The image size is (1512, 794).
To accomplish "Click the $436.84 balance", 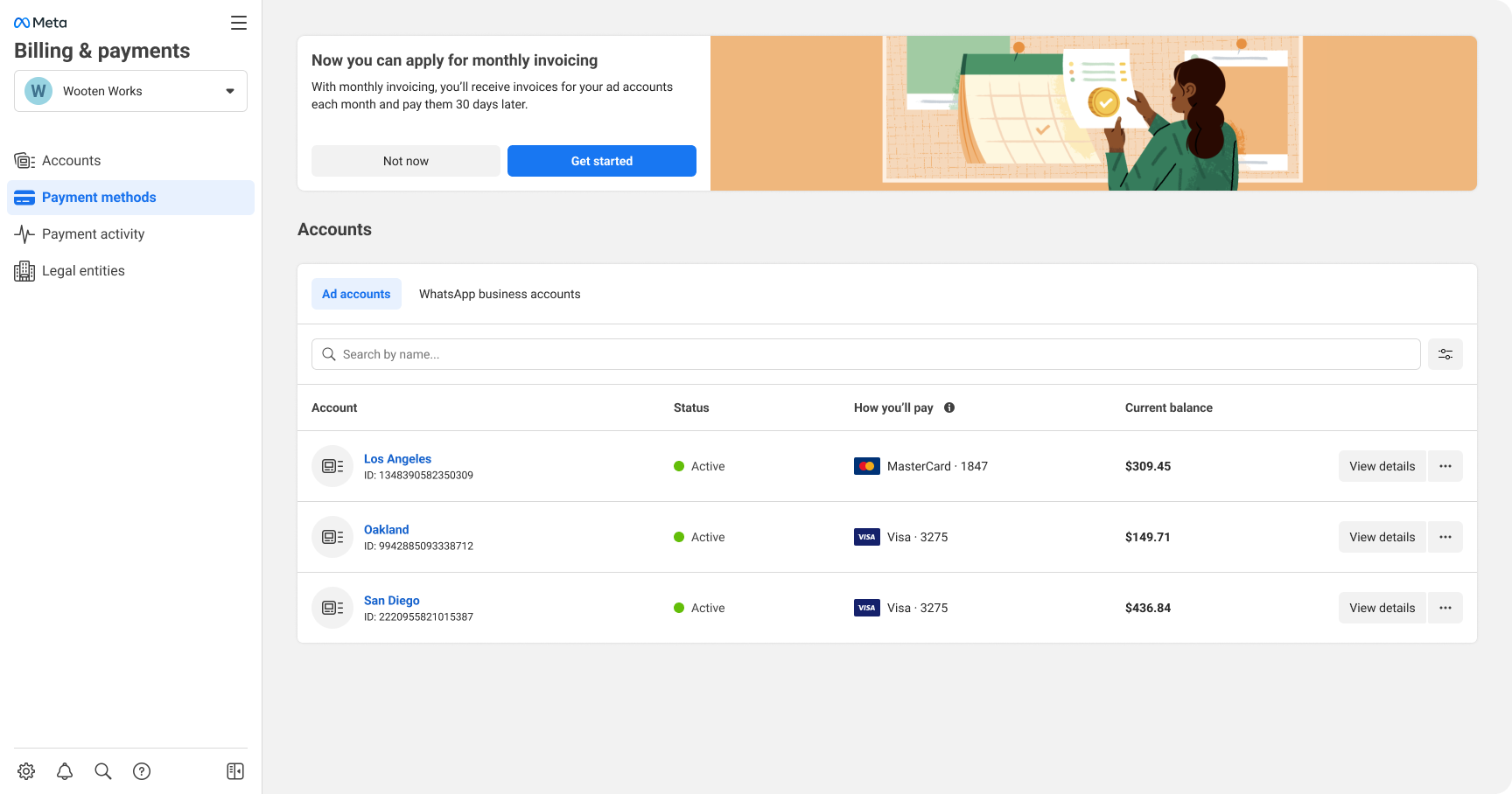I will click(1148, 608).
